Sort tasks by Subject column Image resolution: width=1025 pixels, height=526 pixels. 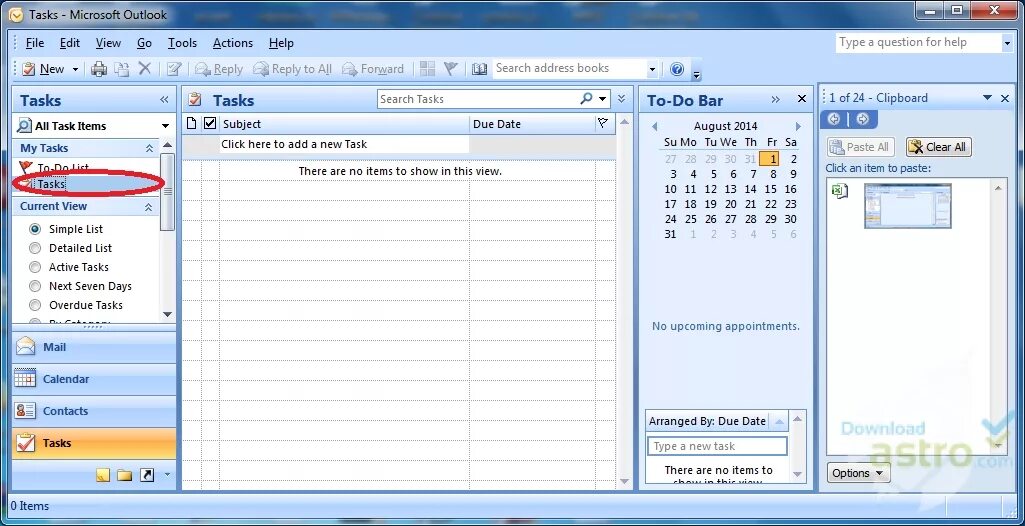tap(344, 123)
